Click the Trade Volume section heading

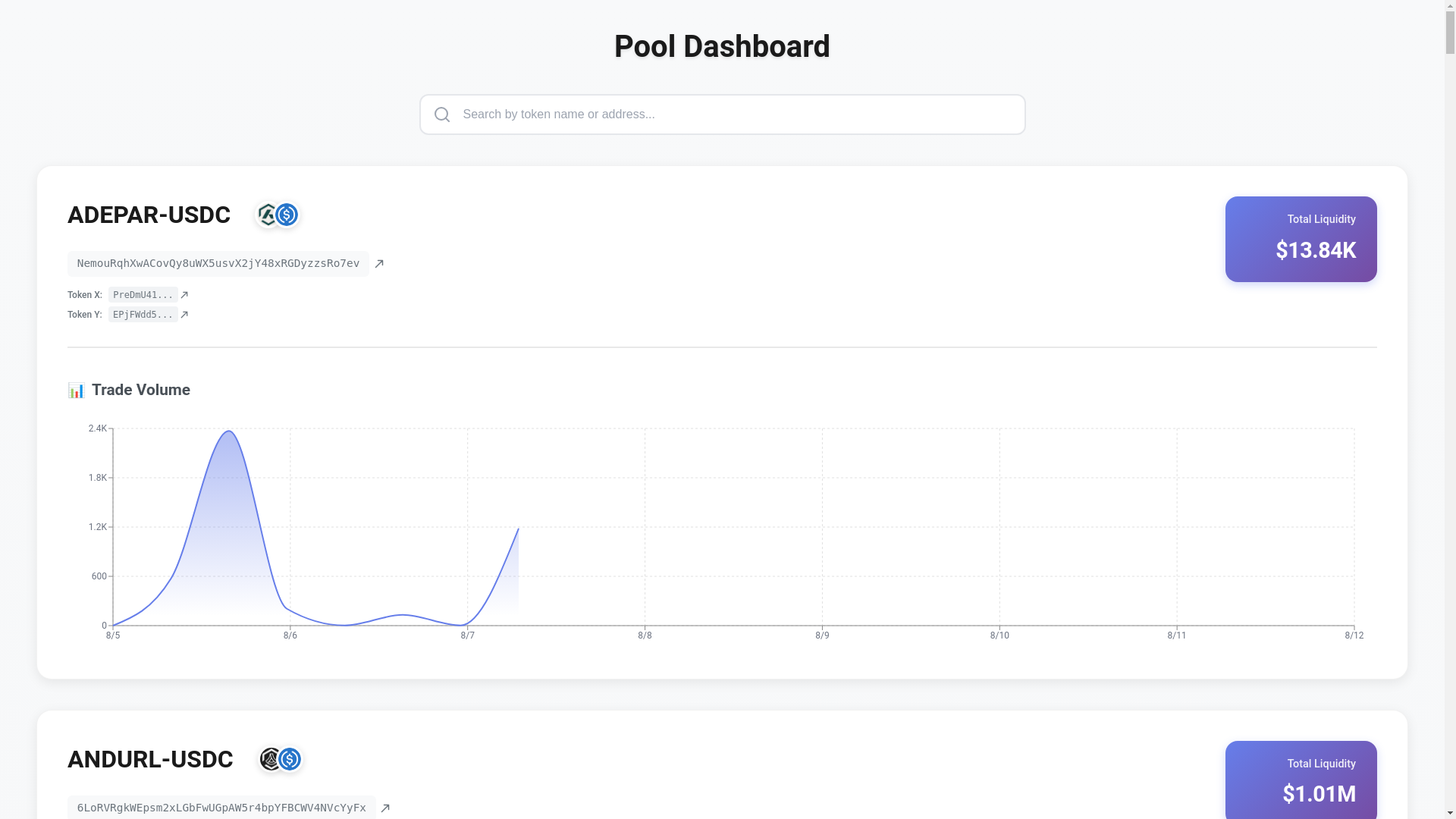[141, 390]
